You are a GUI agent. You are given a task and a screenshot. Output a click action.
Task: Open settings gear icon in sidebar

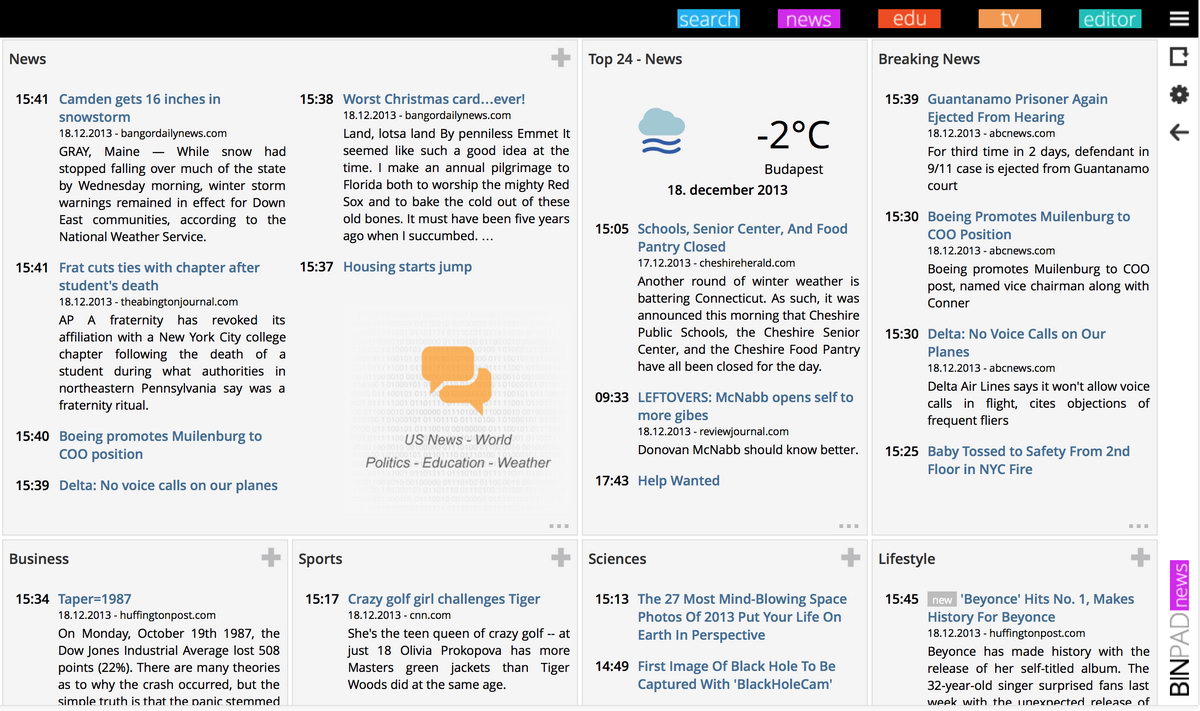1179,95
